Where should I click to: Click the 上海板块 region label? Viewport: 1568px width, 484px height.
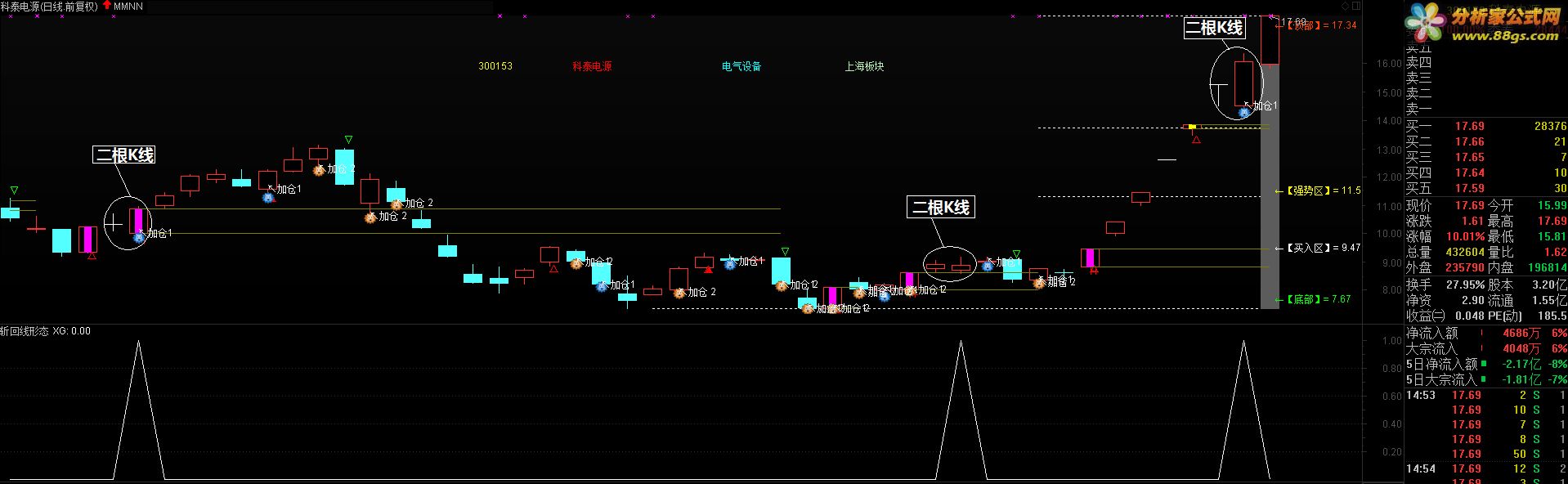865,66
